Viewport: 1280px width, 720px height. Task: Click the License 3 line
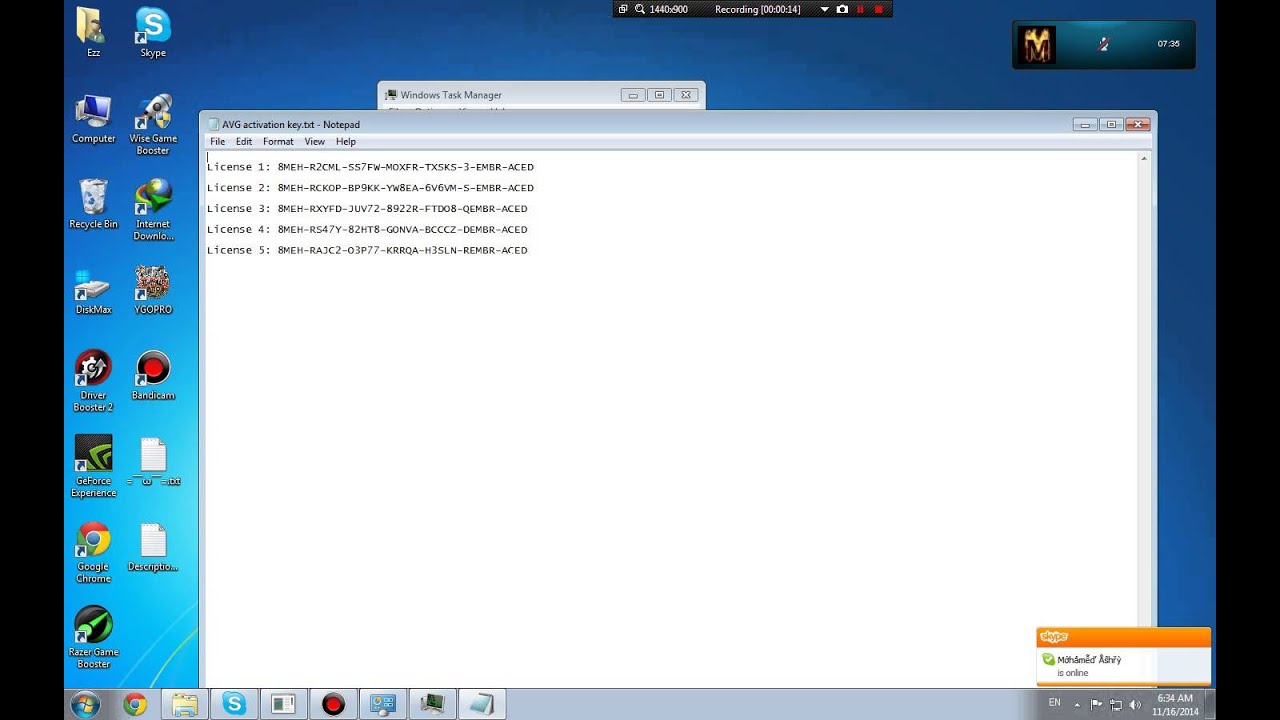click(367, 209)
